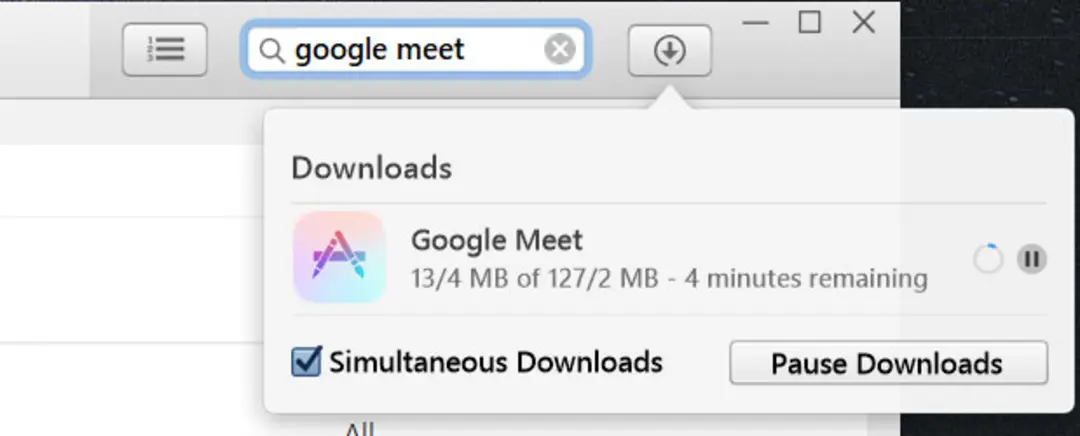Click the Simultaneous Downloads label text
The height and width of the screenshot is (436, 1080).
pyautogui.click(x=496, y=362)
